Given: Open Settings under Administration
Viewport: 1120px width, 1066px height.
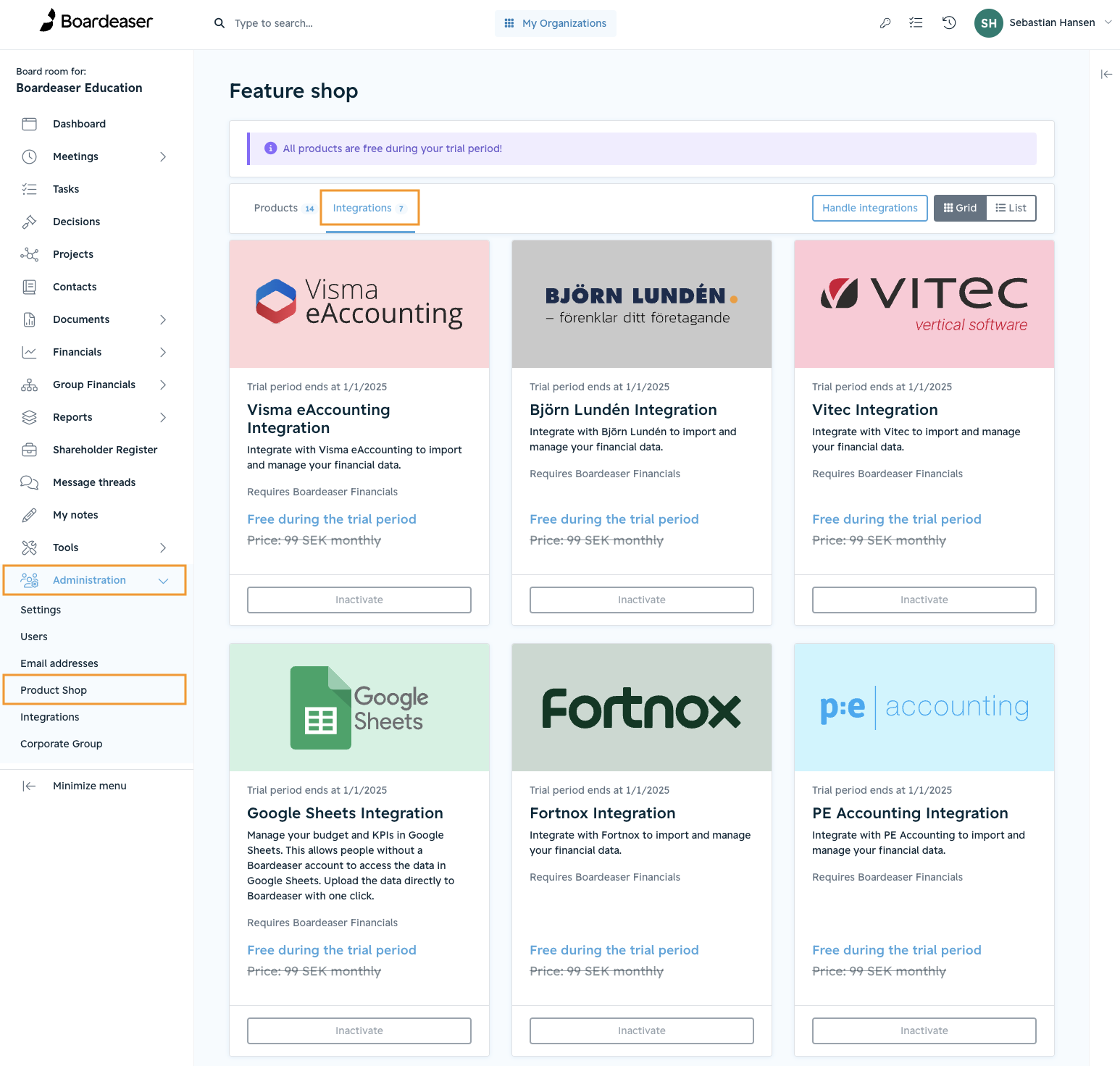Looking at the screenshot, I should [x=41, y=610].
